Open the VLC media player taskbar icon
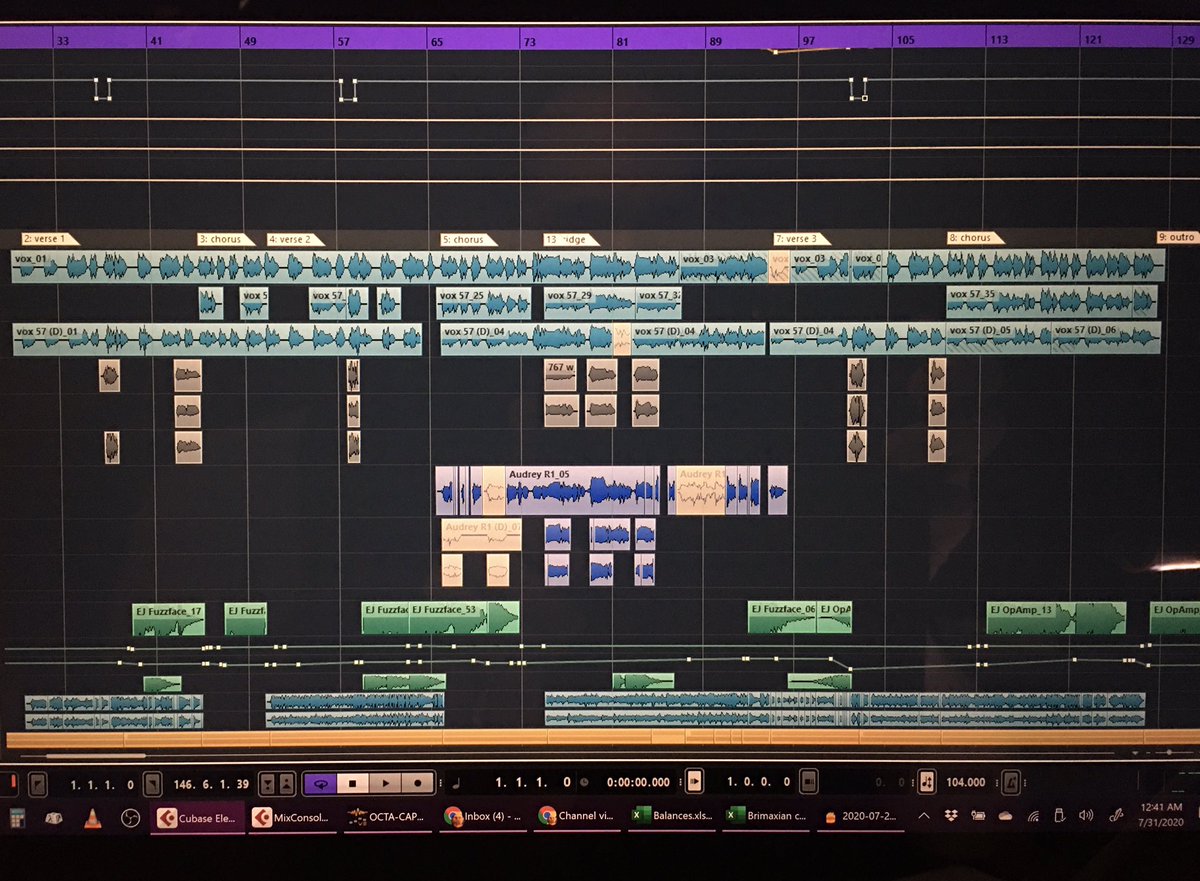 pos(91,819)
